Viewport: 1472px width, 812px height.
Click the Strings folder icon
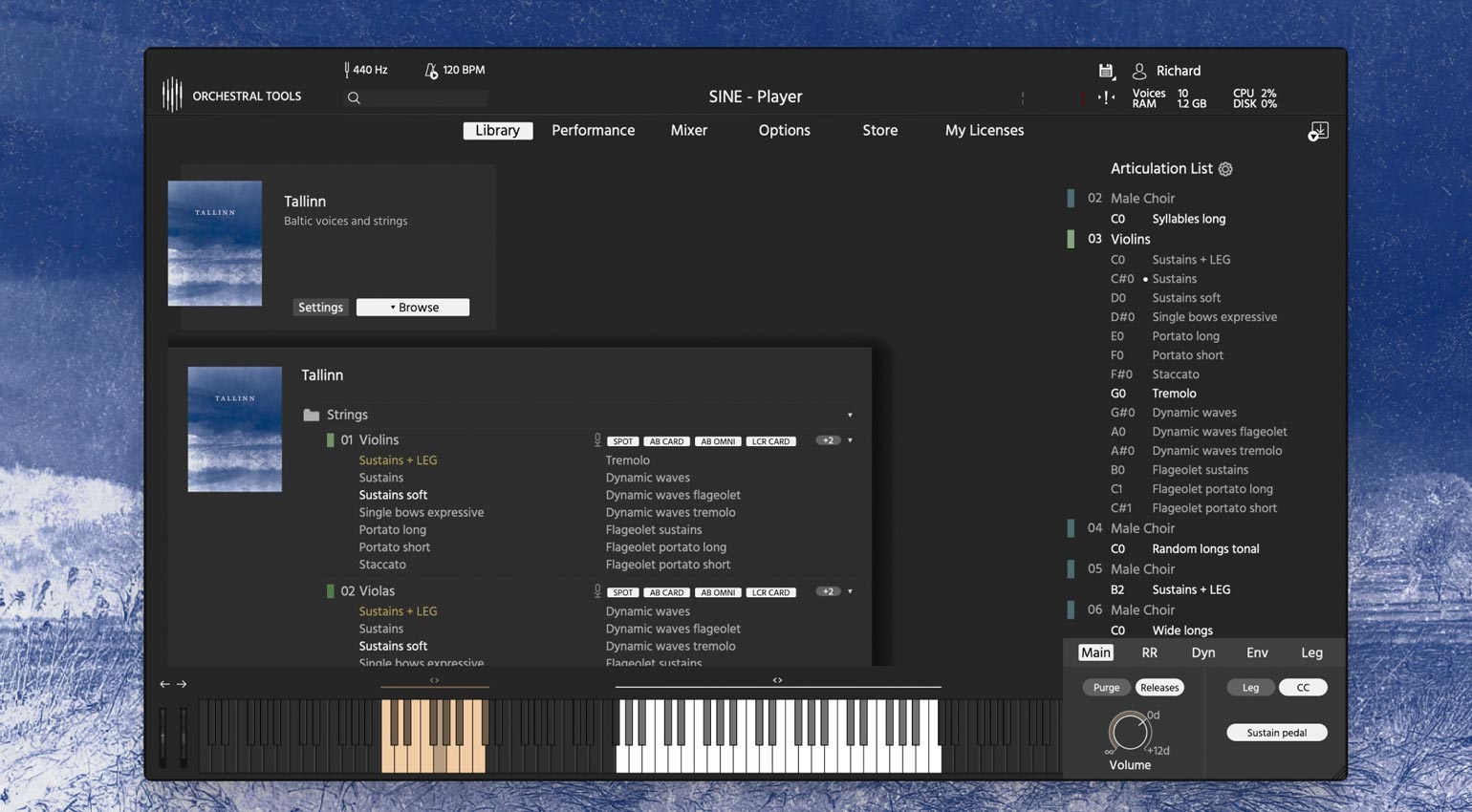click(311, 415)
